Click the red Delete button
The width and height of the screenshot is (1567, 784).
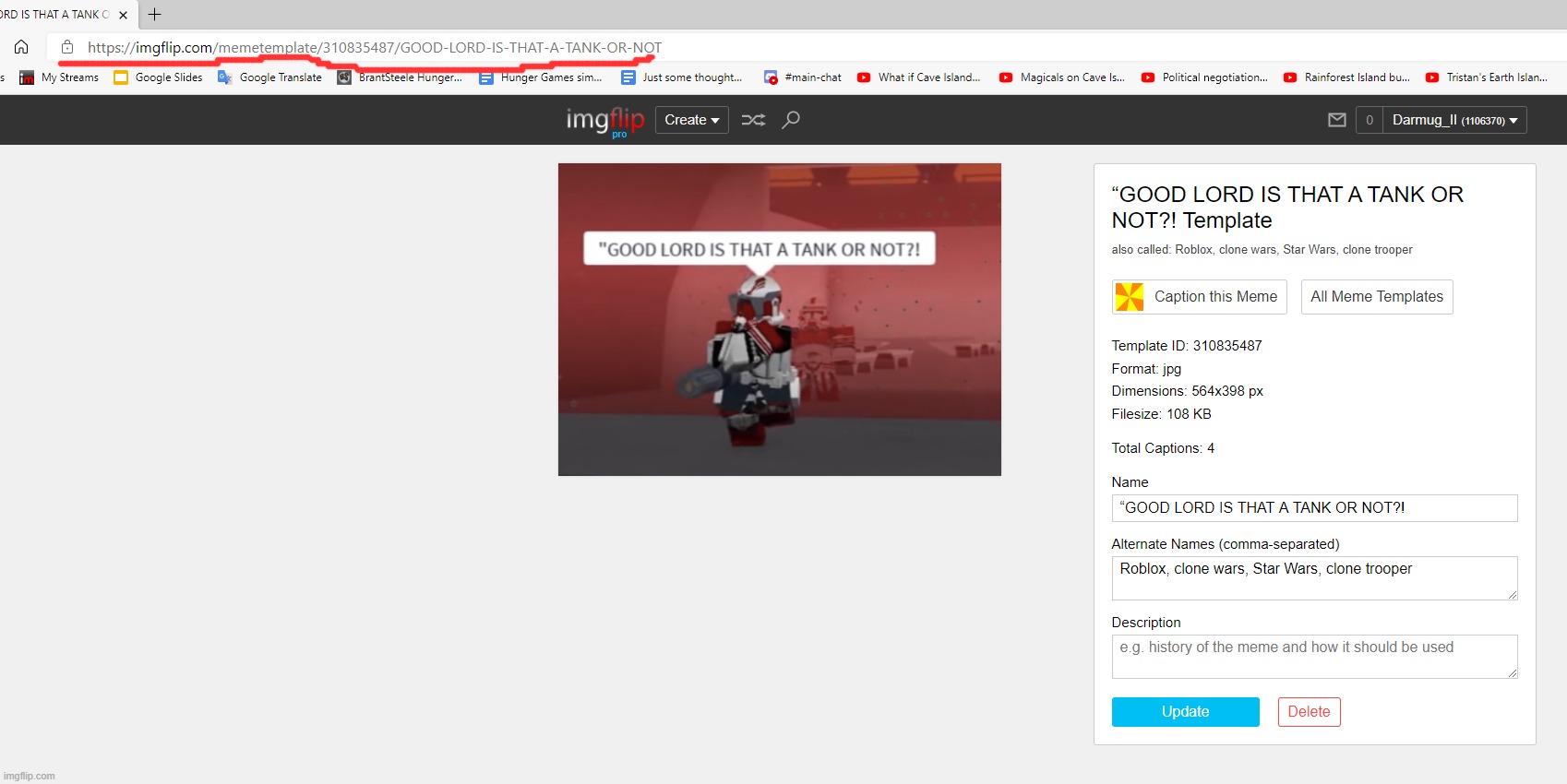click(x=1309, y=712)
